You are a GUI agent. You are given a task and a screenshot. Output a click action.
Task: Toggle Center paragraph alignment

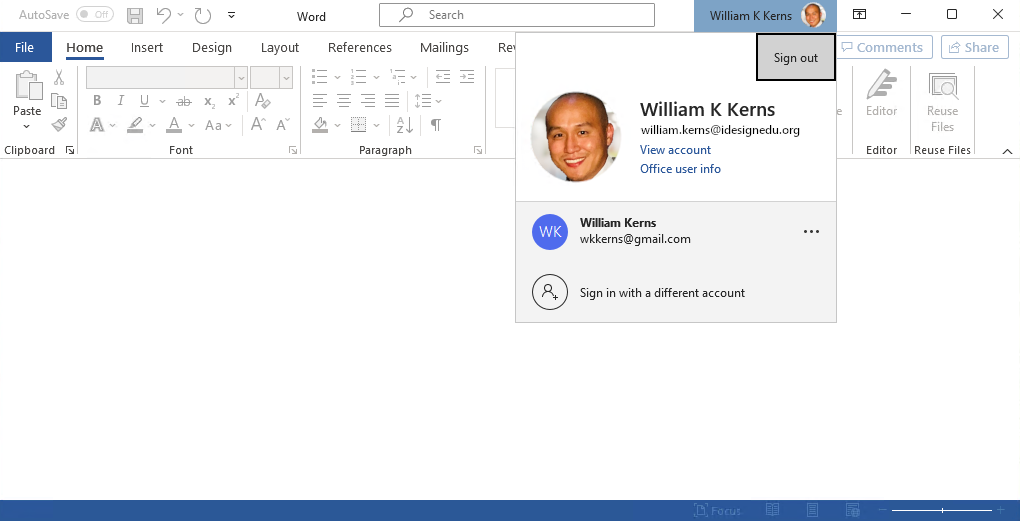[x=343, y=101]
